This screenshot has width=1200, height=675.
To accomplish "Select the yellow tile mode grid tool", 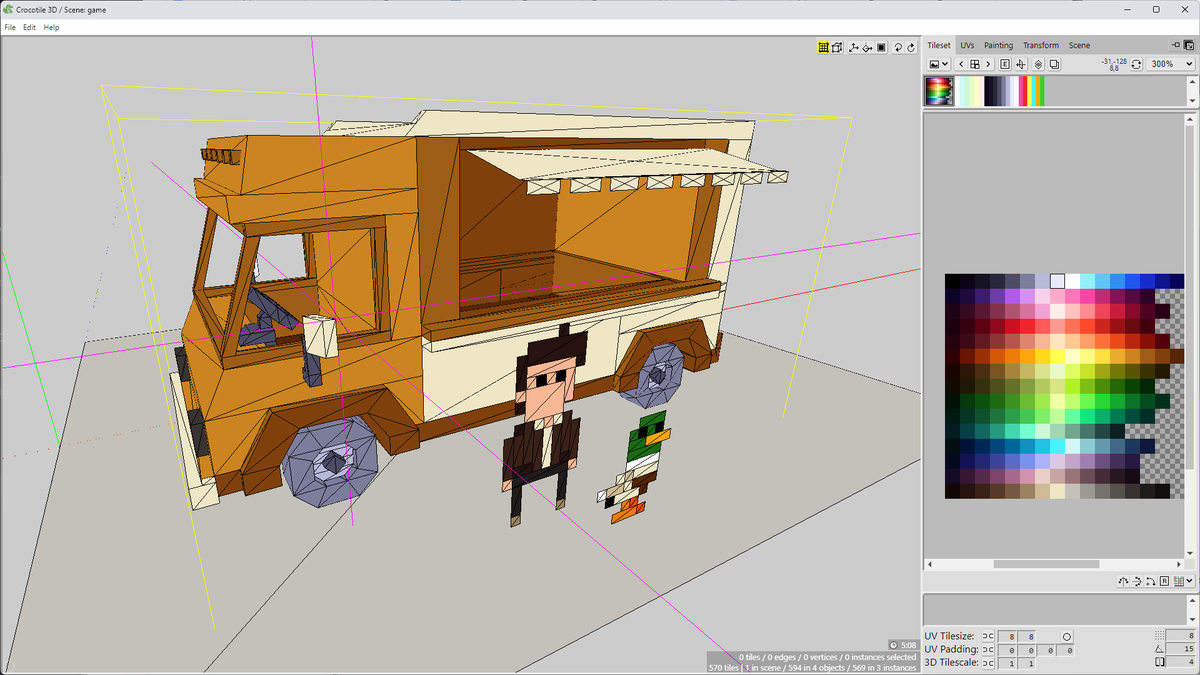I will tap(823, 47).
